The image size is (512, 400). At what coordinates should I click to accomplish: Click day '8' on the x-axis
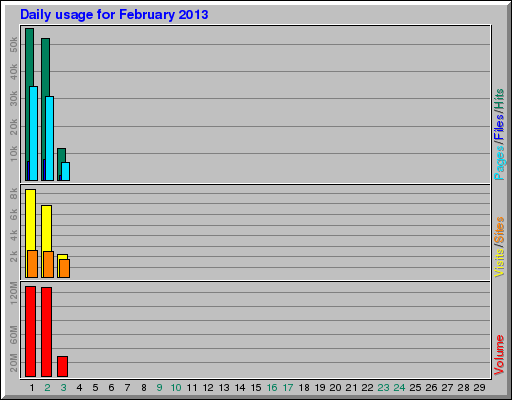pos(144,388)
